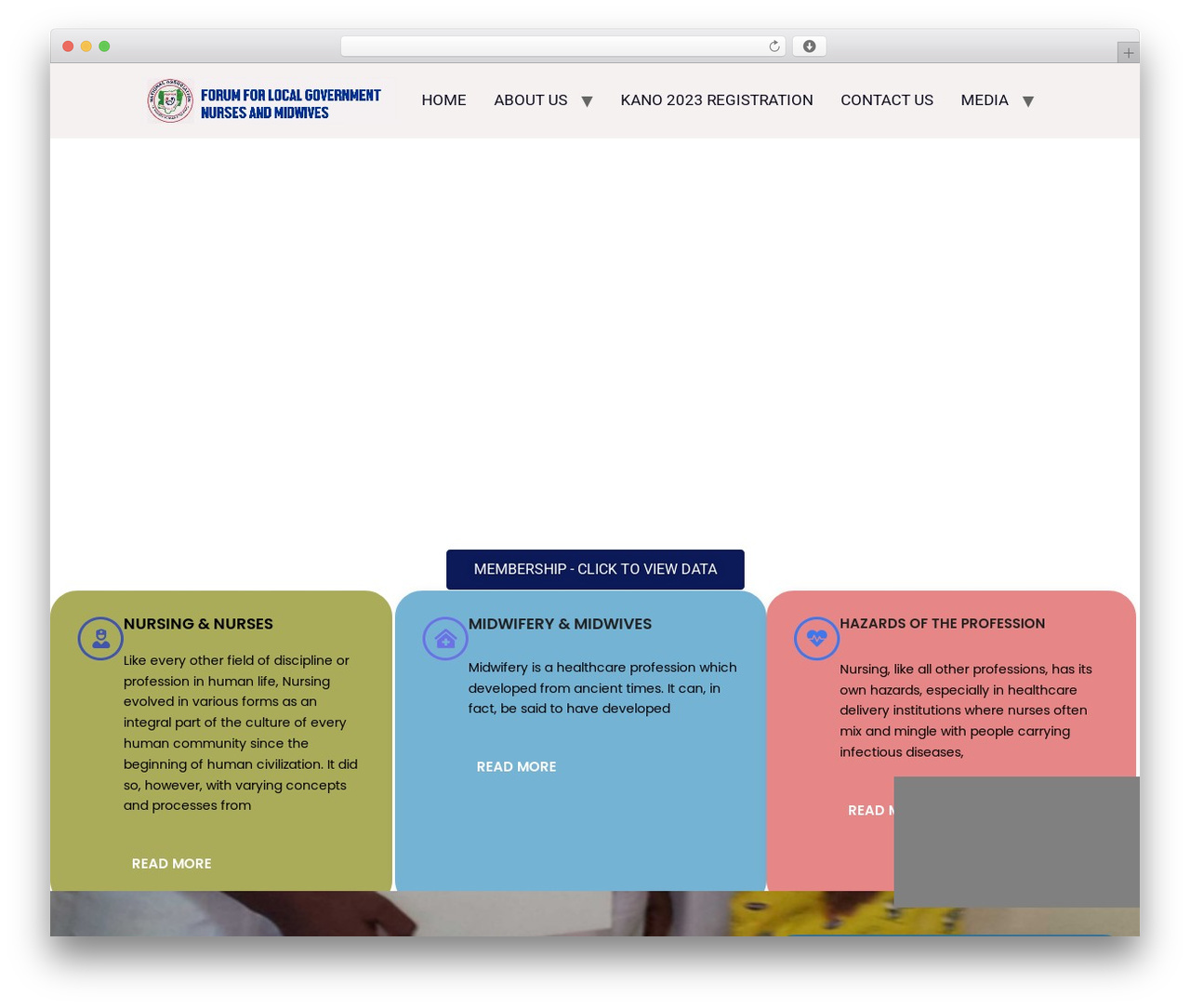1190x1008 pixels.
Task: Open Kano 2023 Registration page
Action: pos(717,100)
